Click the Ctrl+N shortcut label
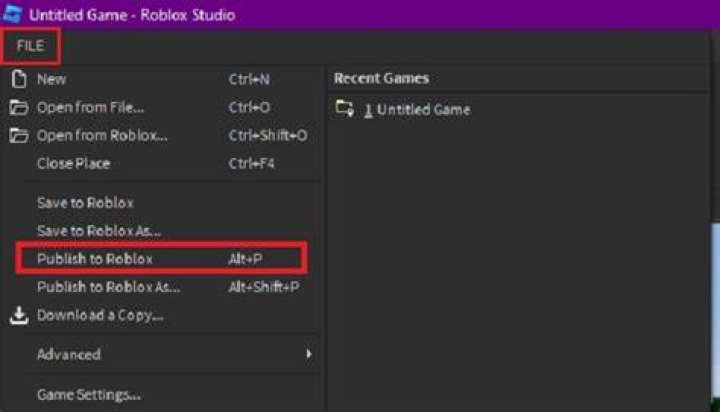 click(249, 79)
